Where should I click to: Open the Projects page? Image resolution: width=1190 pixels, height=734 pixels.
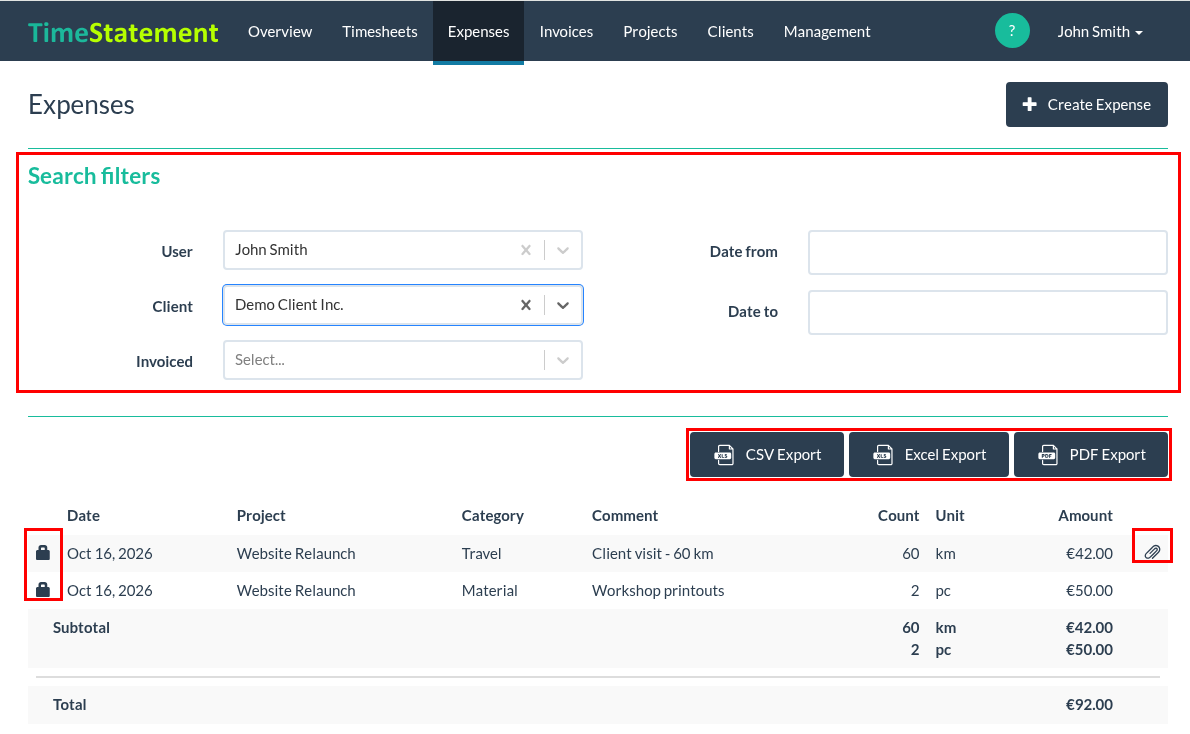[650, 32]
